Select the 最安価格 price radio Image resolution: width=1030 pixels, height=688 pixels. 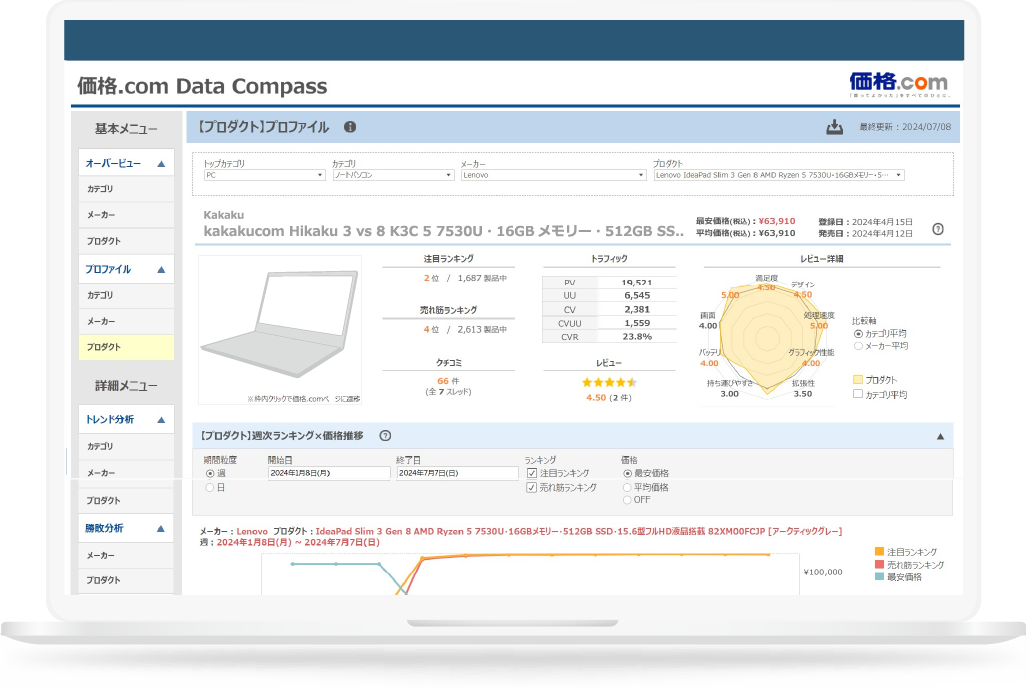pos(627,473)
